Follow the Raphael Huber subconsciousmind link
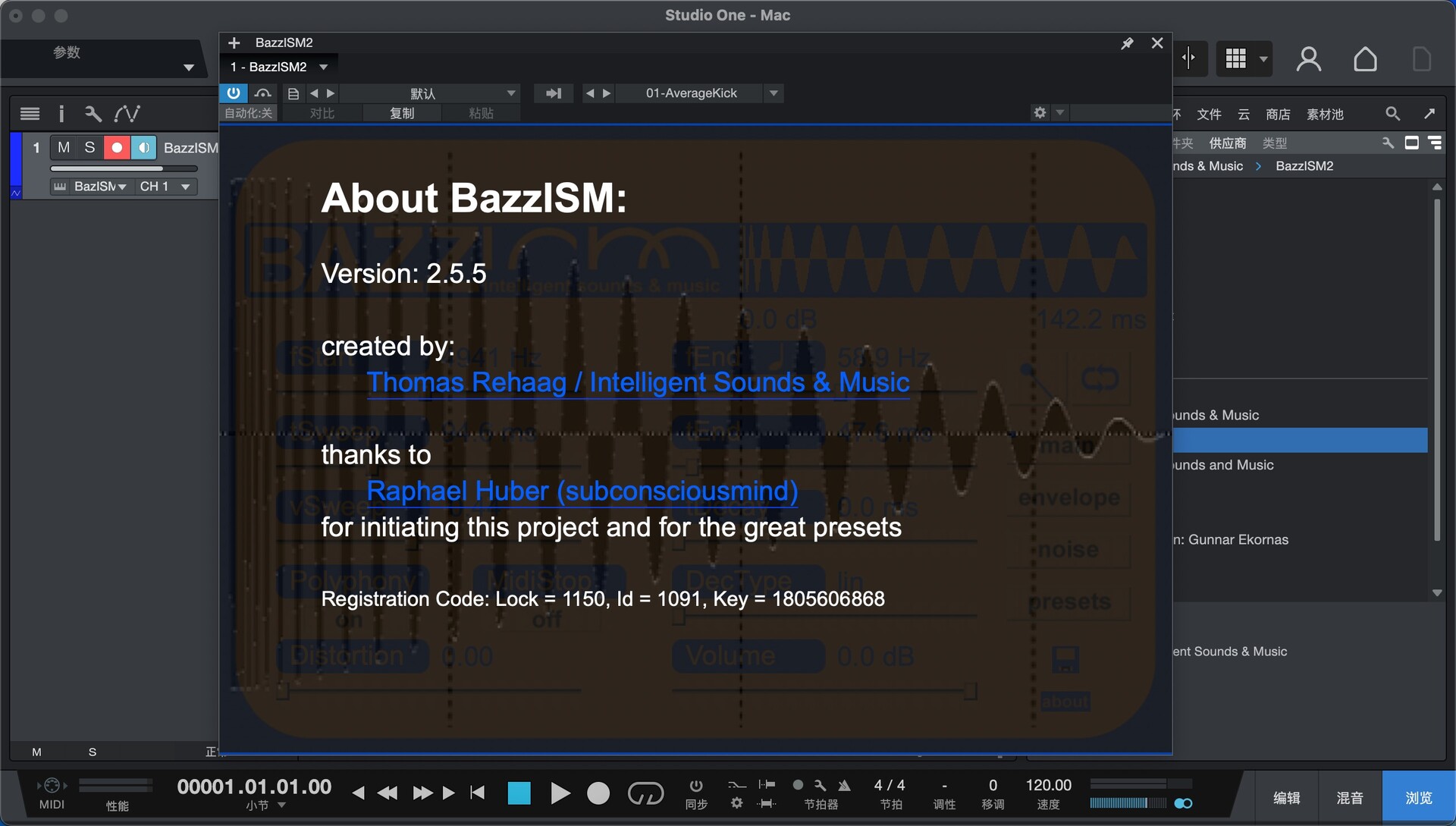 pos(582,491)
